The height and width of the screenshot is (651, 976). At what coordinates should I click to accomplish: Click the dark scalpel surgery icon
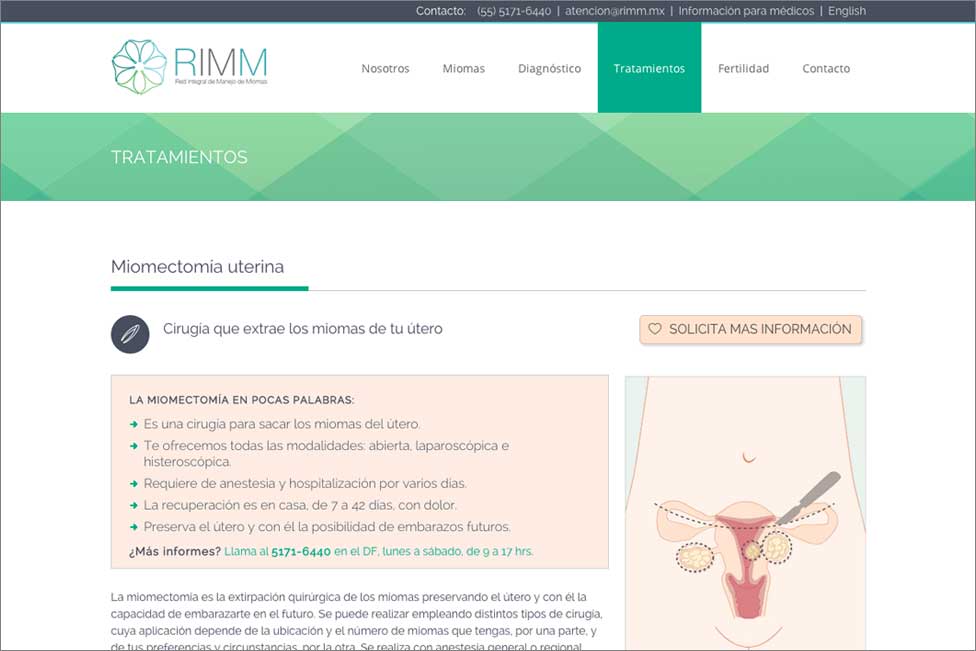point(130,334)
